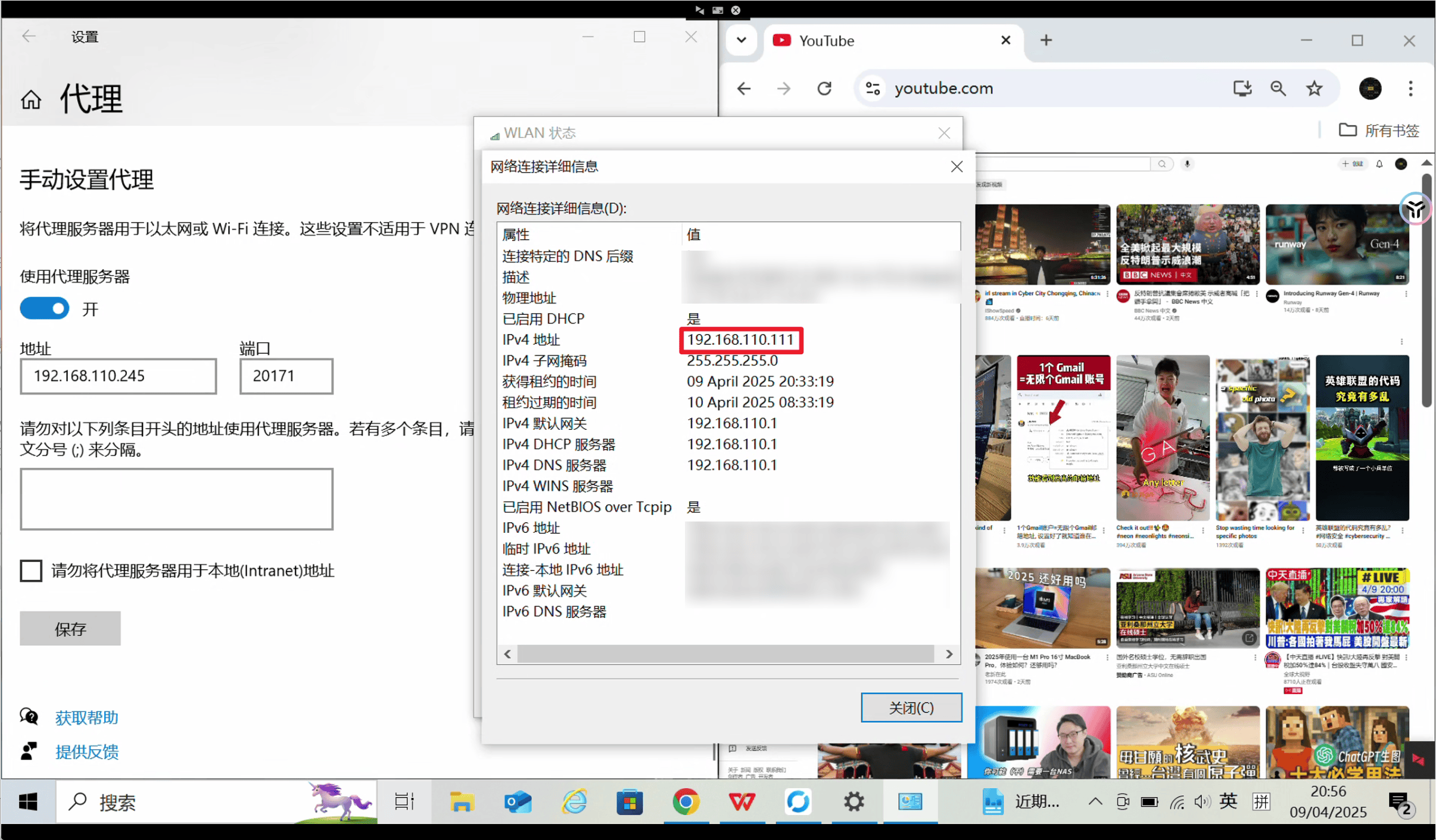Click YouTube's voice search microphone
Image resolution: width=1436 pixels, height=840 pixels.
tap(1187, 164)
